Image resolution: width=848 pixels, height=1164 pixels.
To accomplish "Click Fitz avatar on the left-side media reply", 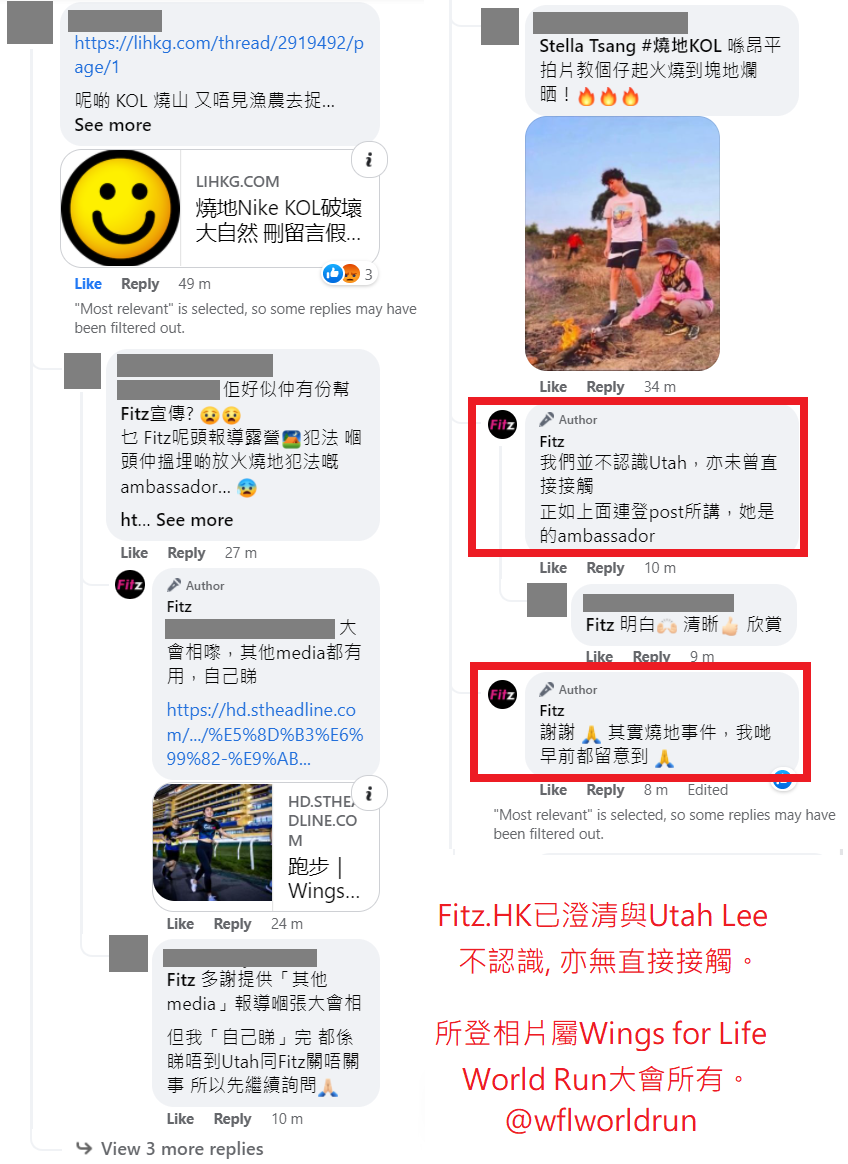I will pyautogui.click(x=130, y=585).
